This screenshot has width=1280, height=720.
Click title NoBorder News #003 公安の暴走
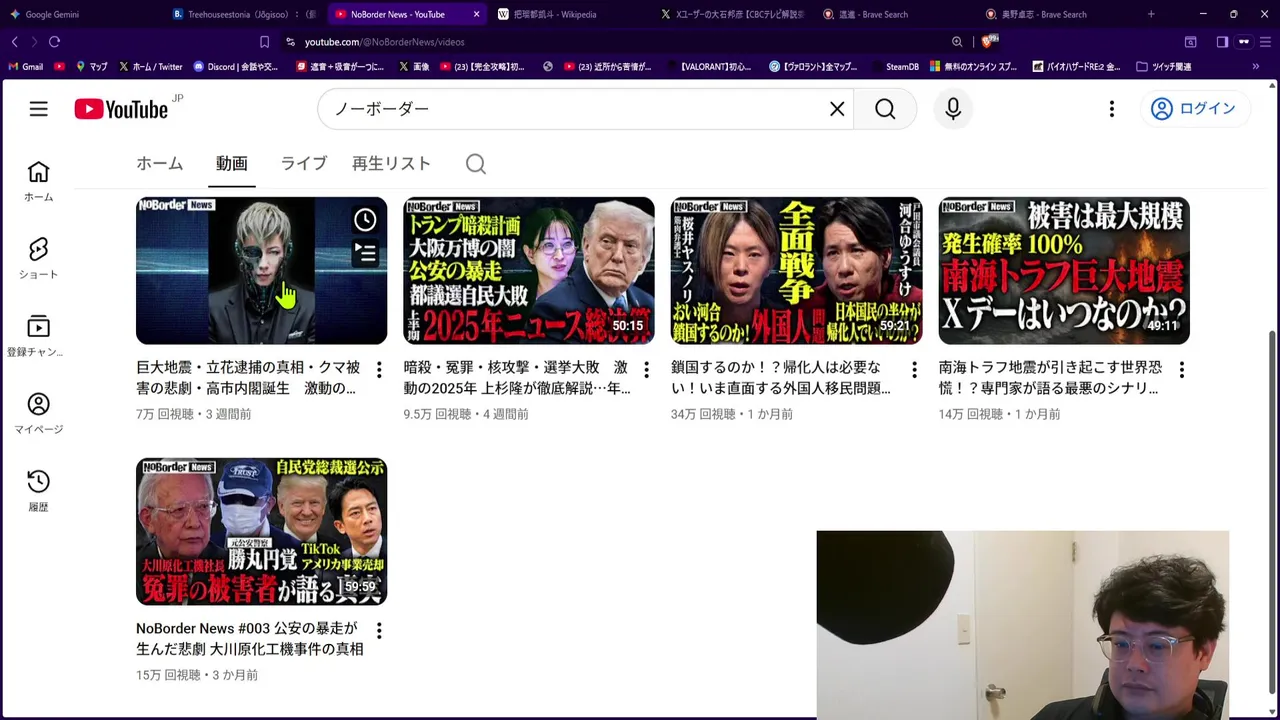[x=249, y=639]
